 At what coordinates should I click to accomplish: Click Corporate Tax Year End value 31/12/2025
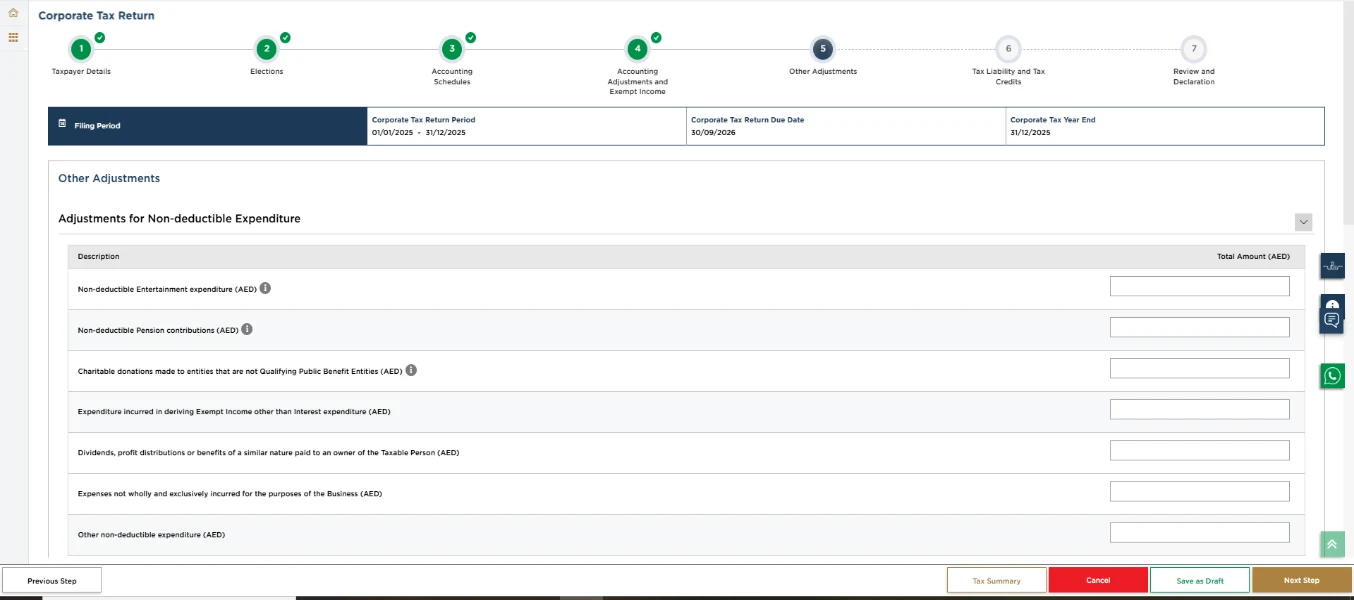click(x=1030, y=132)
